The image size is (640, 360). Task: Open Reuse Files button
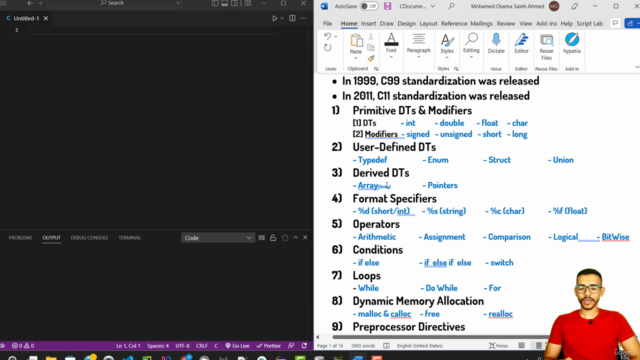pos(546,47)
